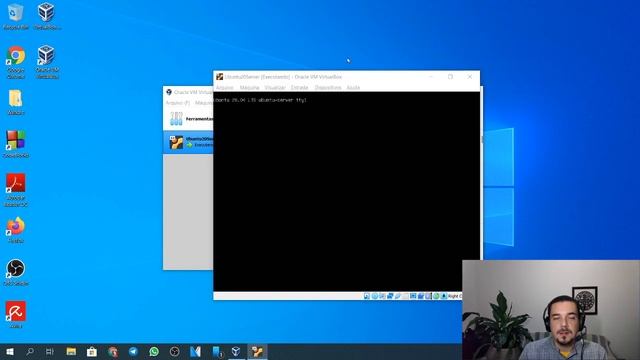The image size is (640, 360).
Task: Select the OBS Studio desktop shortcut
Action: [16, 272]
